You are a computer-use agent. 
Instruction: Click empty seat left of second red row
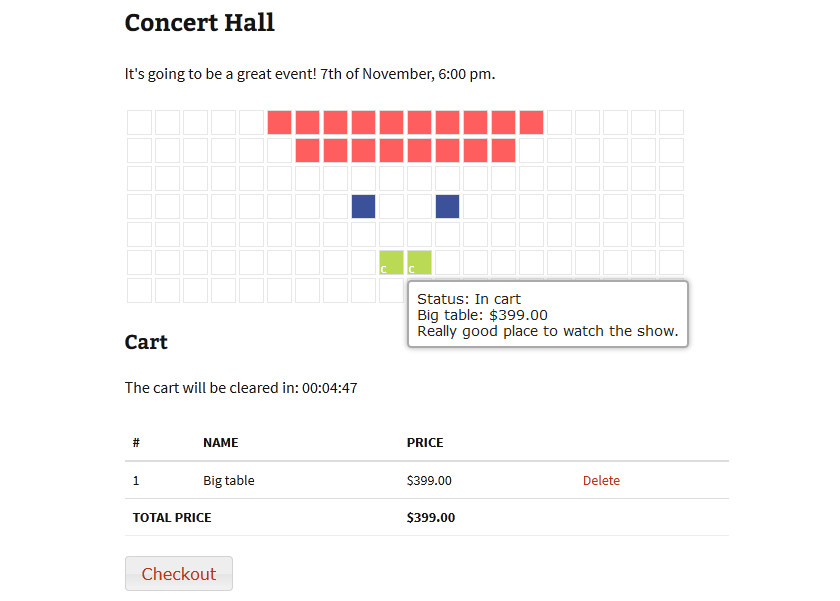click(x=280, y=151)
